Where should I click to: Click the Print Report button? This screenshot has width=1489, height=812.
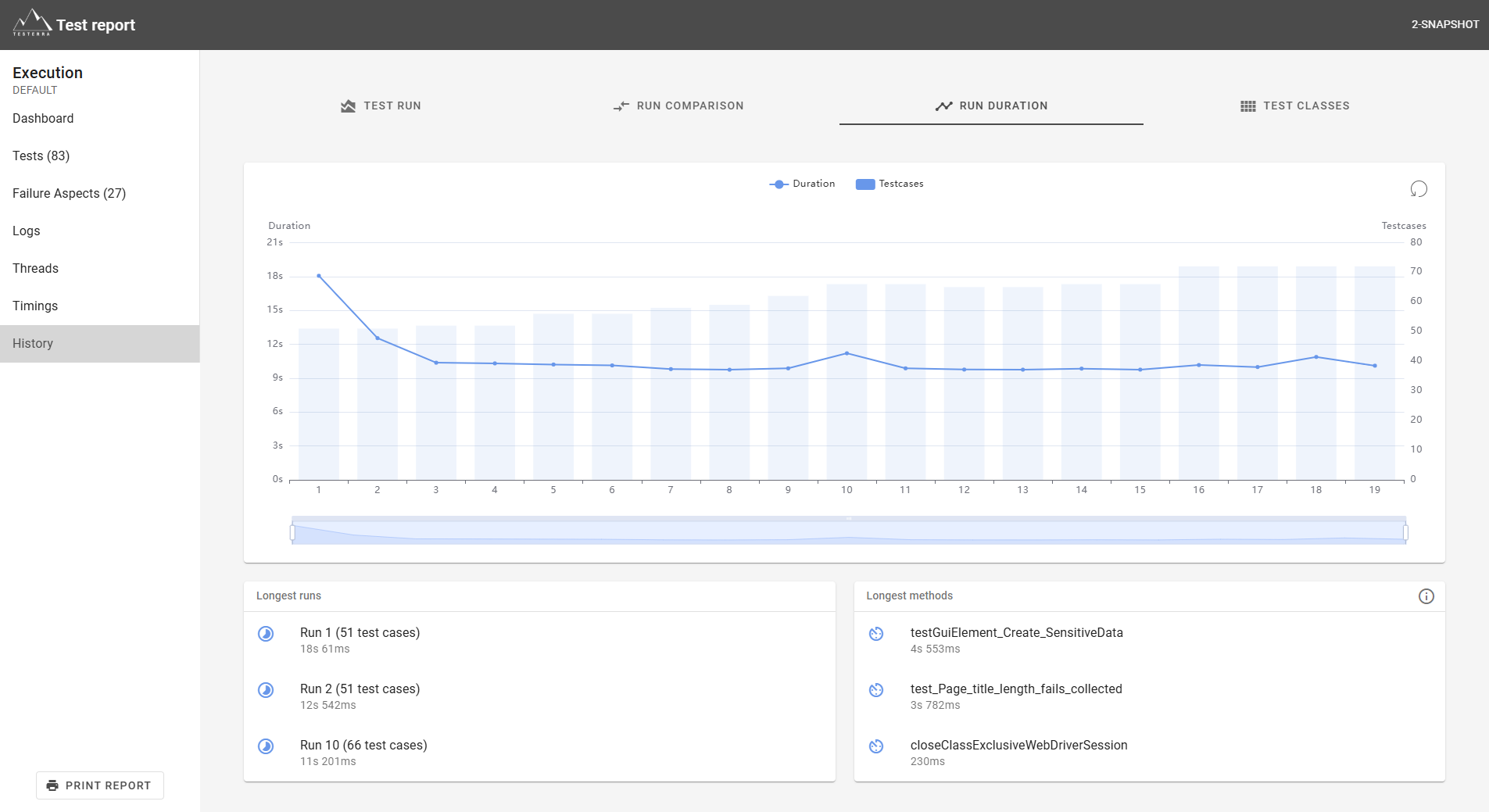pos(100,785)
